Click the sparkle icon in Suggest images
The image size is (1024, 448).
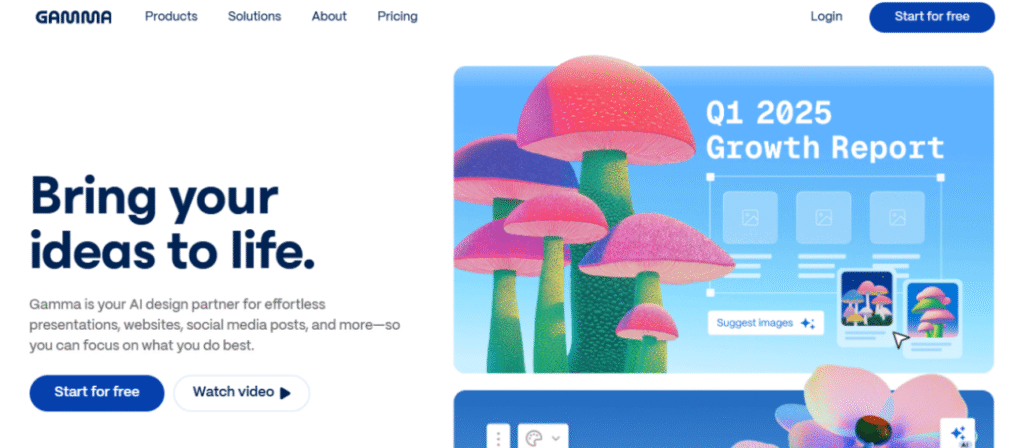(x=808, y=323)
